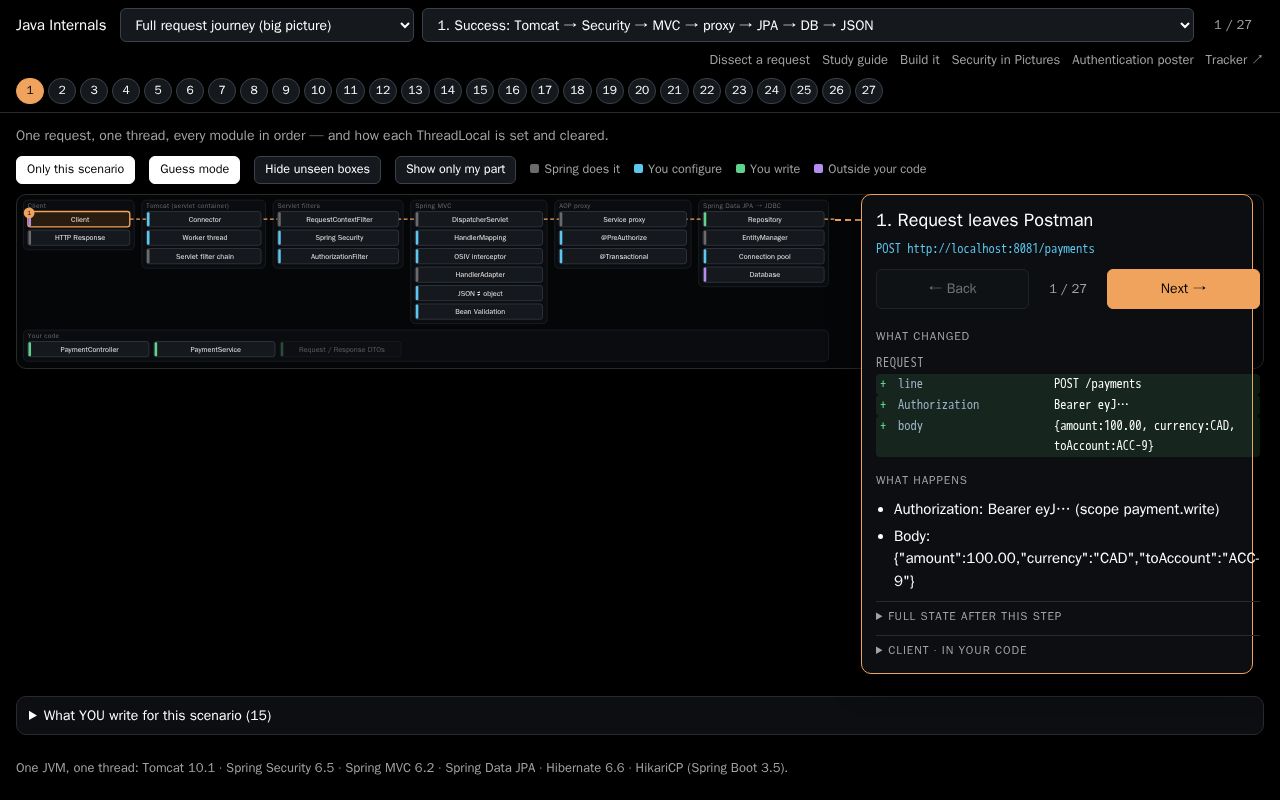Jump to step 1

[x=30, y=91]
